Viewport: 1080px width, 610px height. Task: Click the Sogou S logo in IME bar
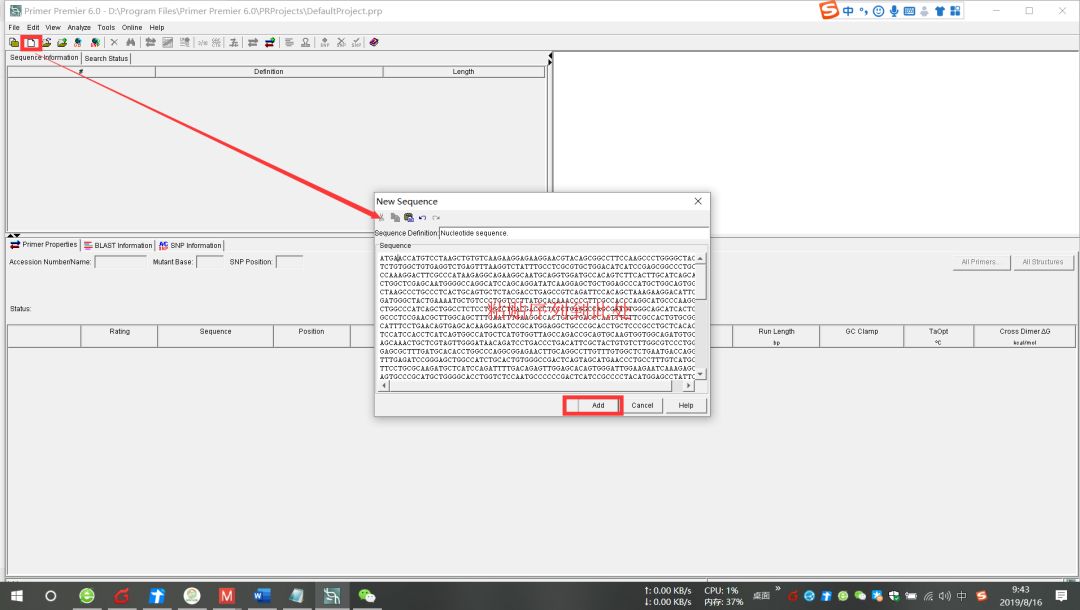tap(829, 10)
